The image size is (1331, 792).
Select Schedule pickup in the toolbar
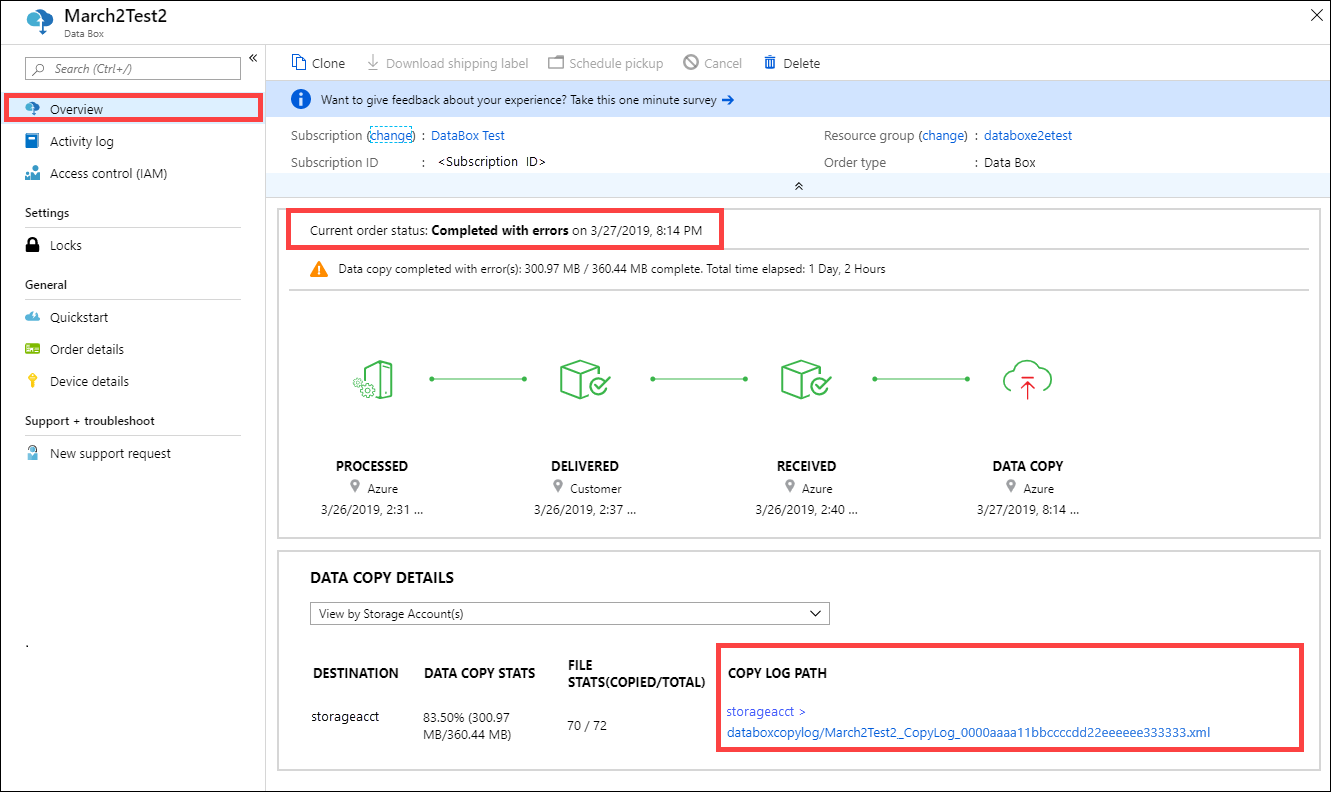click(605, 62)
